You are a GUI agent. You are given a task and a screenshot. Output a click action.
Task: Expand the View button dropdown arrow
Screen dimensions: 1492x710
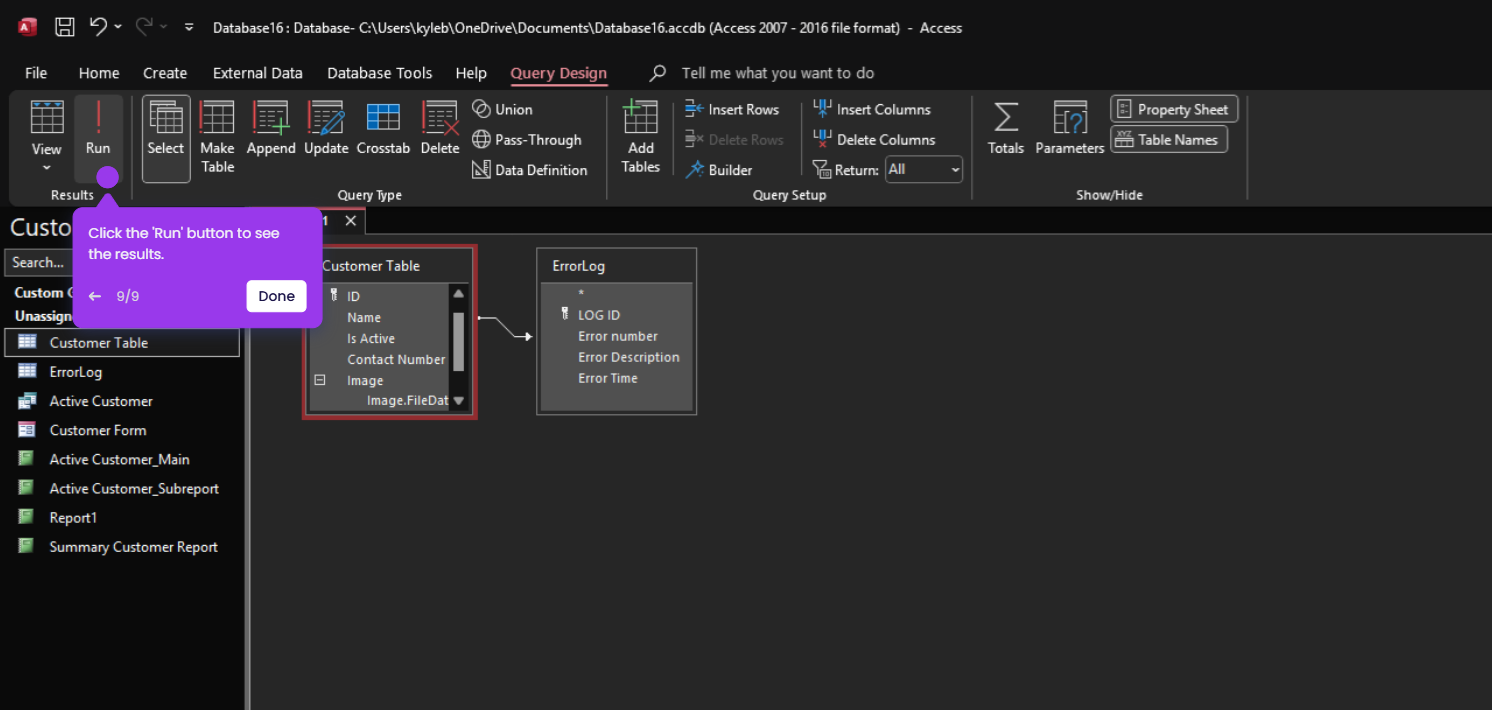(46, 168)
